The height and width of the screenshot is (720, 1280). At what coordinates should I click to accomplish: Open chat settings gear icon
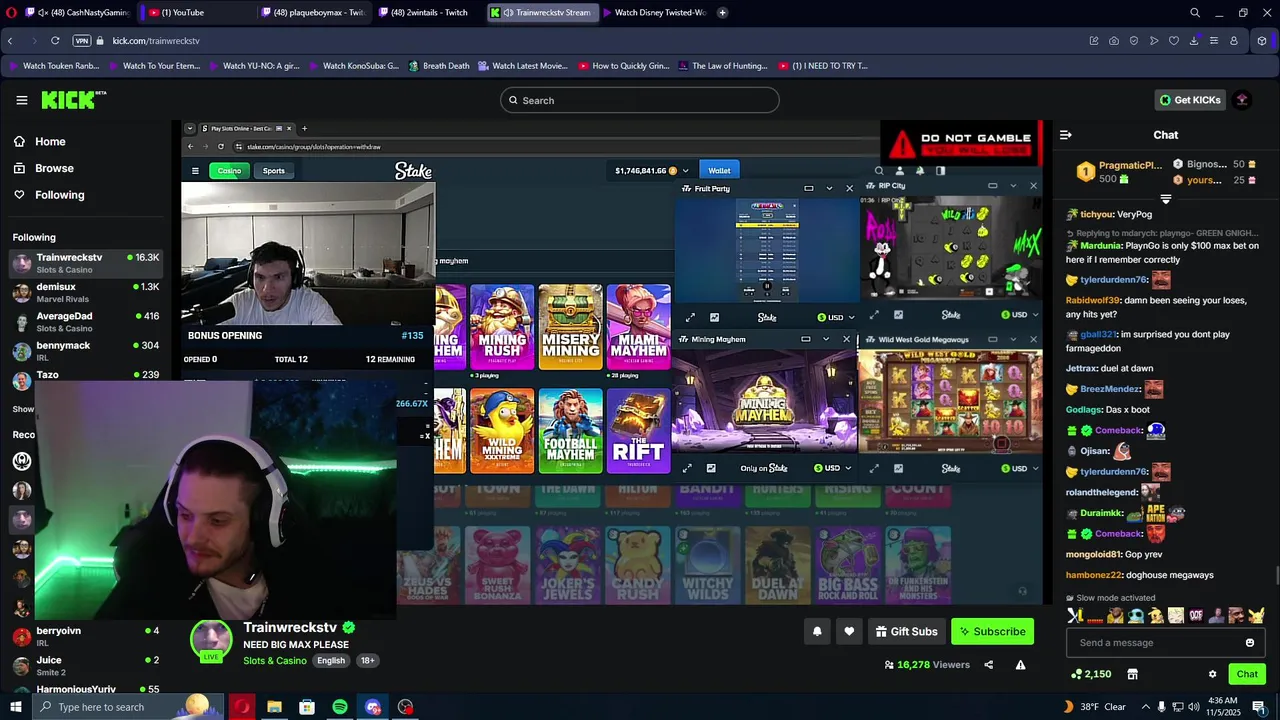pyautogui.click(x=1212, y=674)
